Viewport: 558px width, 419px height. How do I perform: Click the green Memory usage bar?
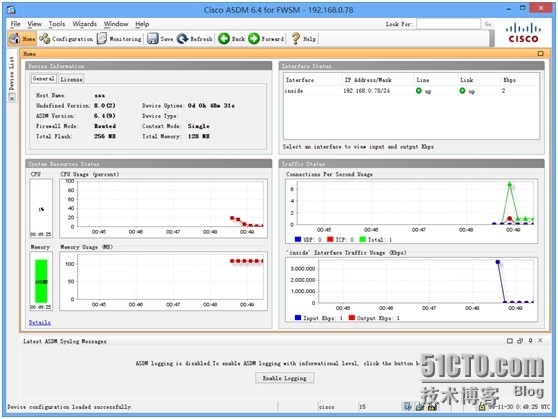41,281
